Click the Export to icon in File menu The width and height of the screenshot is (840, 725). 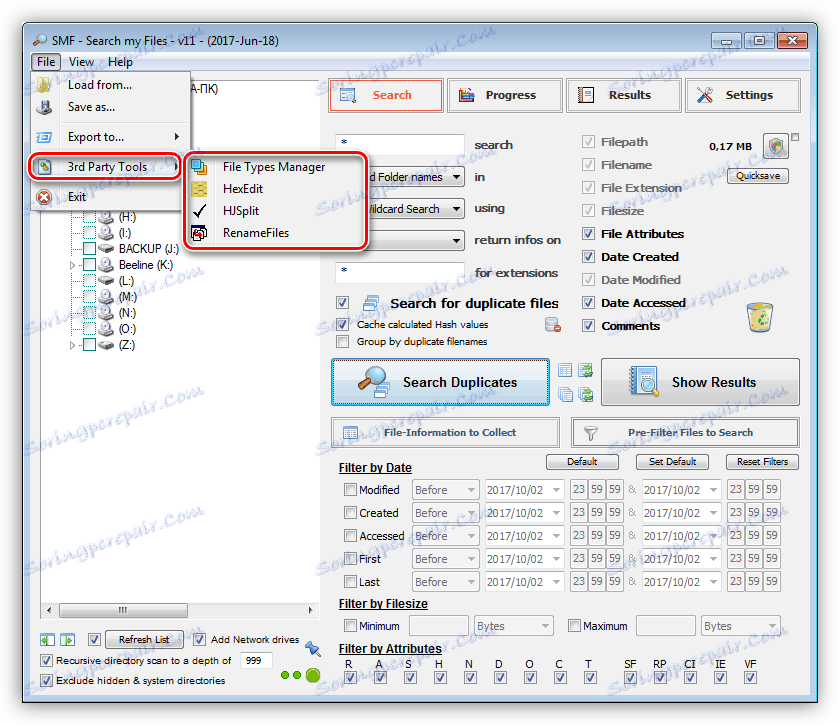44,138
